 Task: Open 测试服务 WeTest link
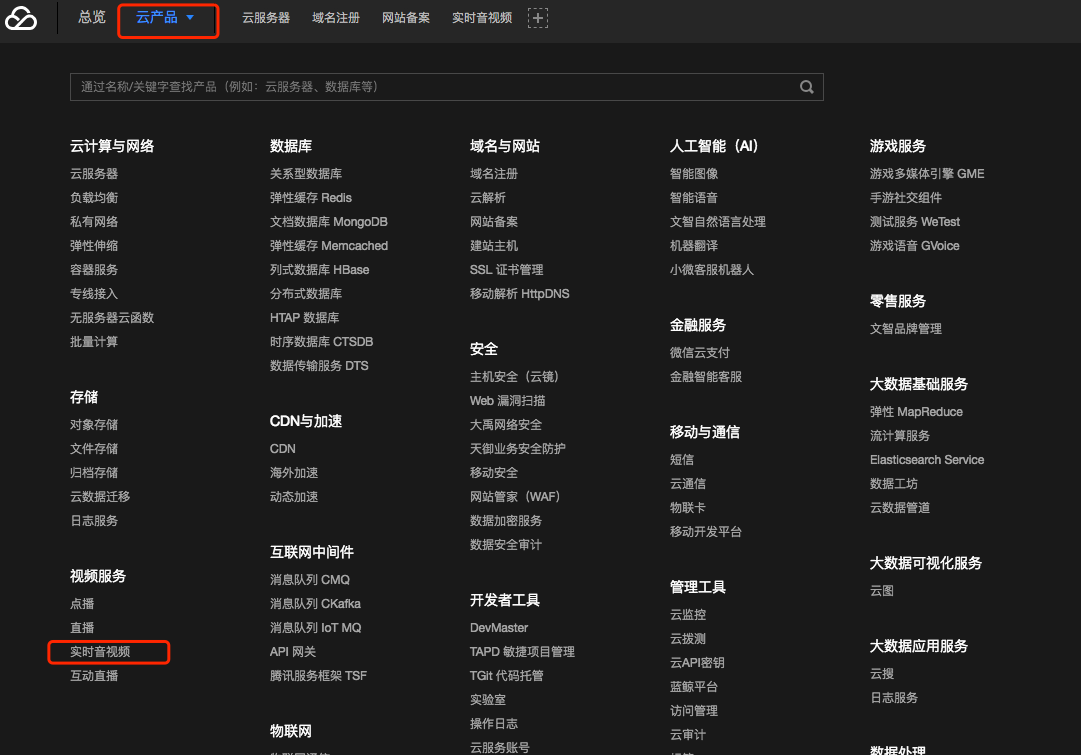point(914,222)
